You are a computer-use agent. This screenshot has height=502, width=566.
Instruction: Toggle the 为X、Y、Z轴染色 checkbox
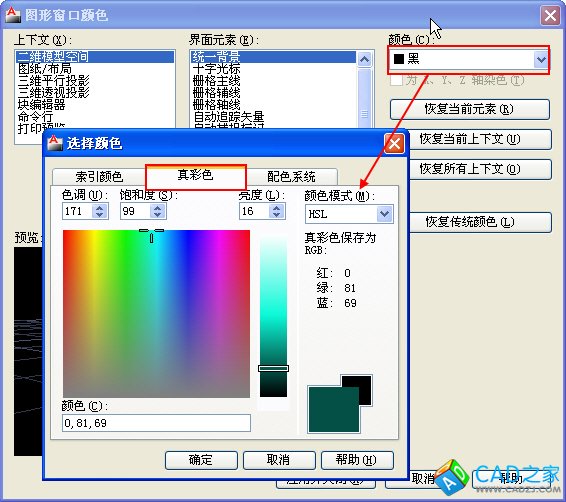[x=396, y=80]
